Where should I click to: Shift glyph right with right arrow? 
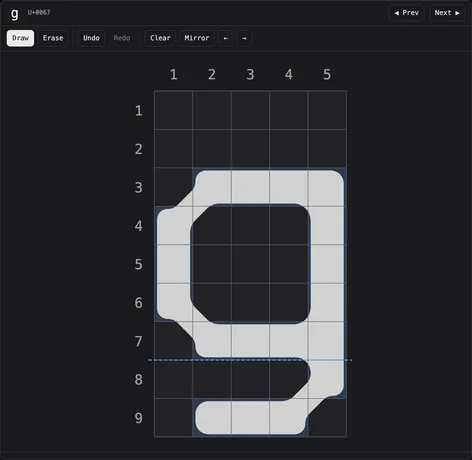tap(244, 38)
